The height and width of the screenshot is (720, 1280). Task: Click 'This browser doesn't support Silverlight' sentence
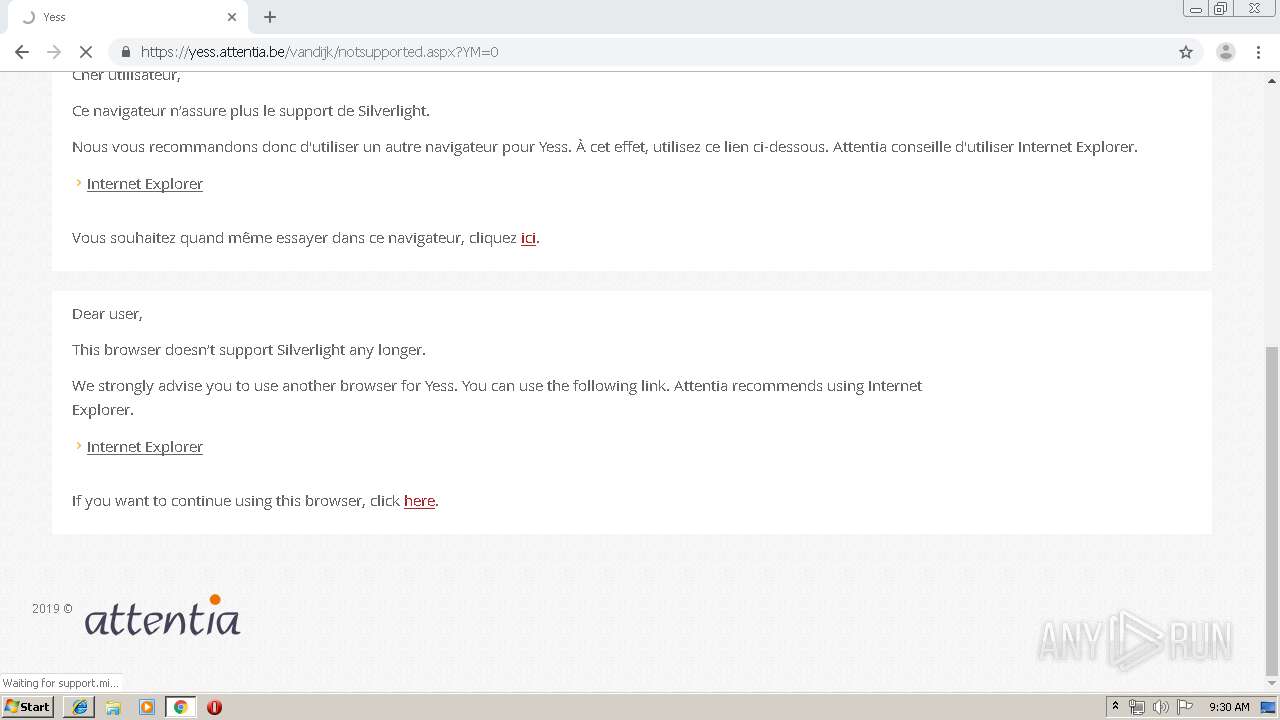tap(249, 350)
